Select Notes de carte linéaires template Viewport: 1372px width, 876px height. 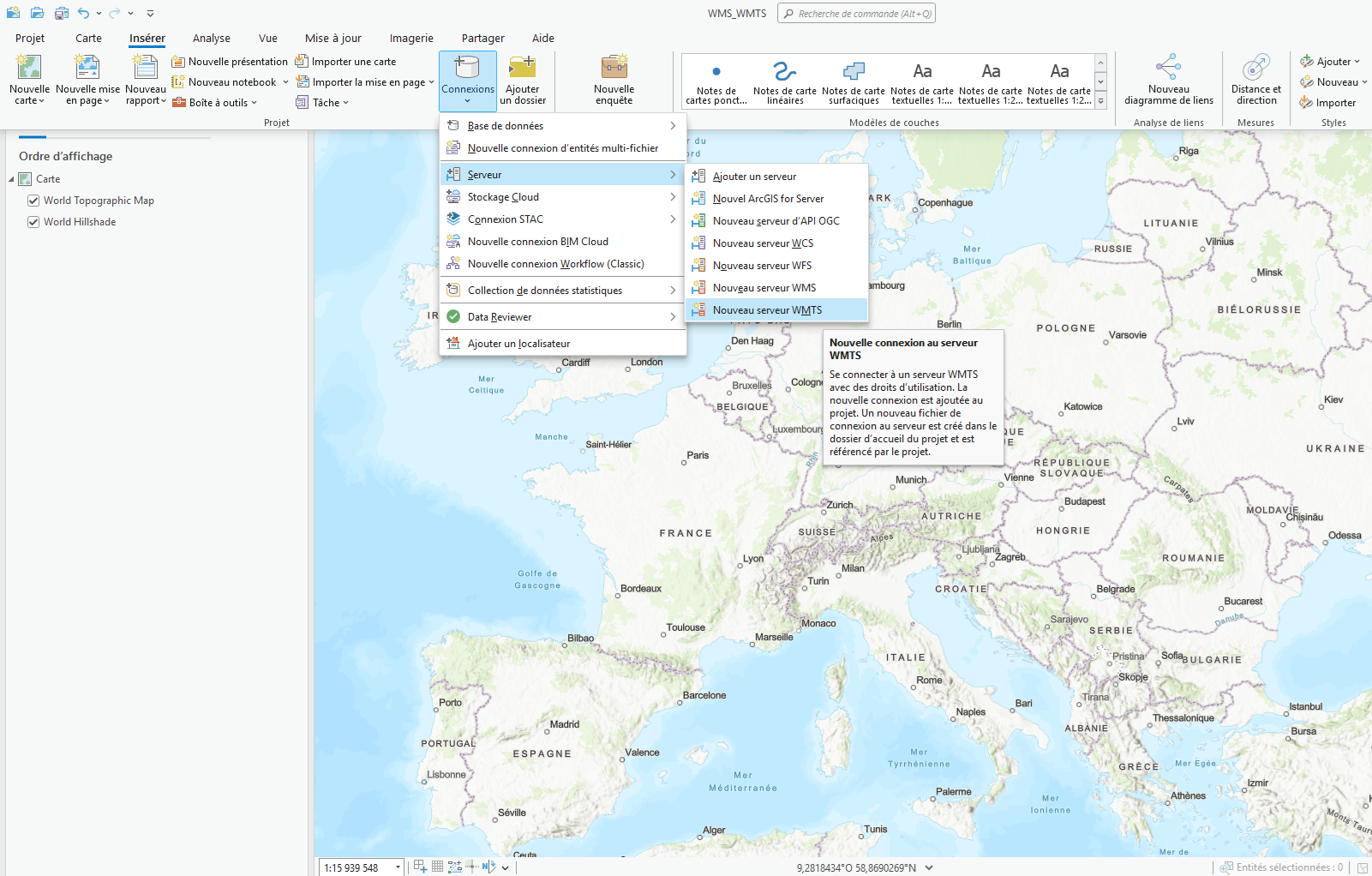[785, 81]
